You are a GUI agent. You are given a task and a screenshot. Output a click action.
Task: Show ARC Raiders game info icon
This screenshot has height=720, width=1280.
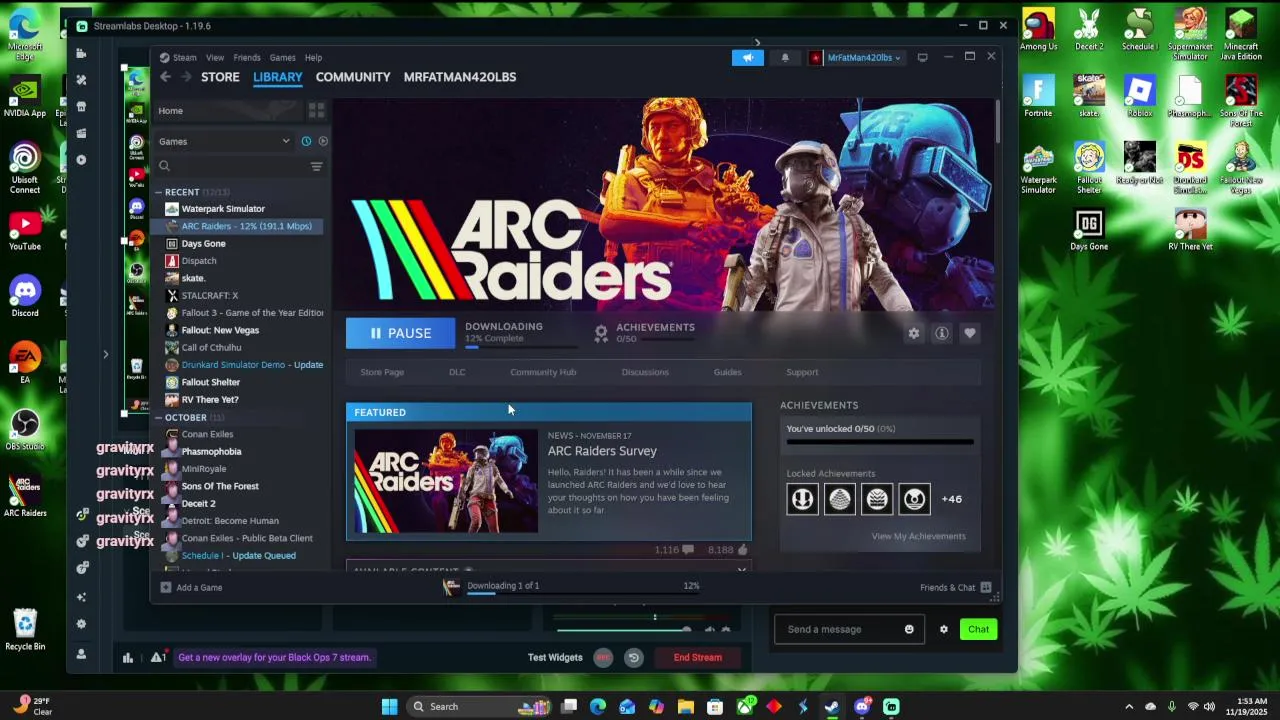tap(942, 333)
